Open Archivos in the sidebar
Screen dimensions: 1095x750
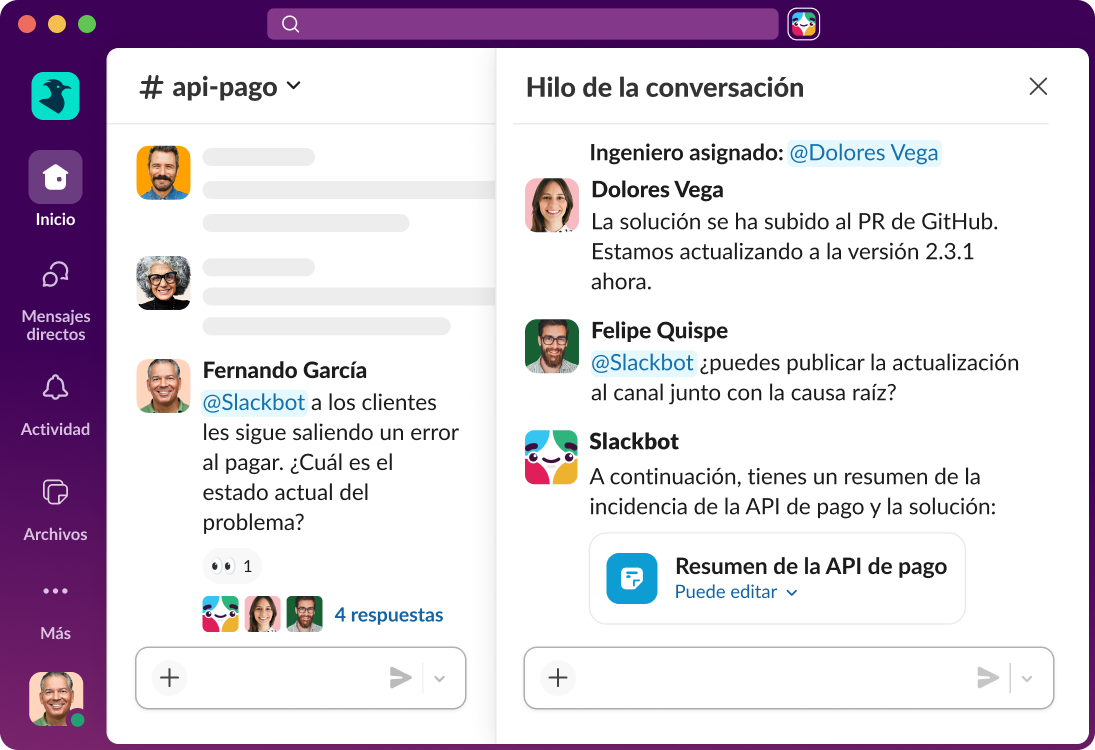click(x=55, y=510)
